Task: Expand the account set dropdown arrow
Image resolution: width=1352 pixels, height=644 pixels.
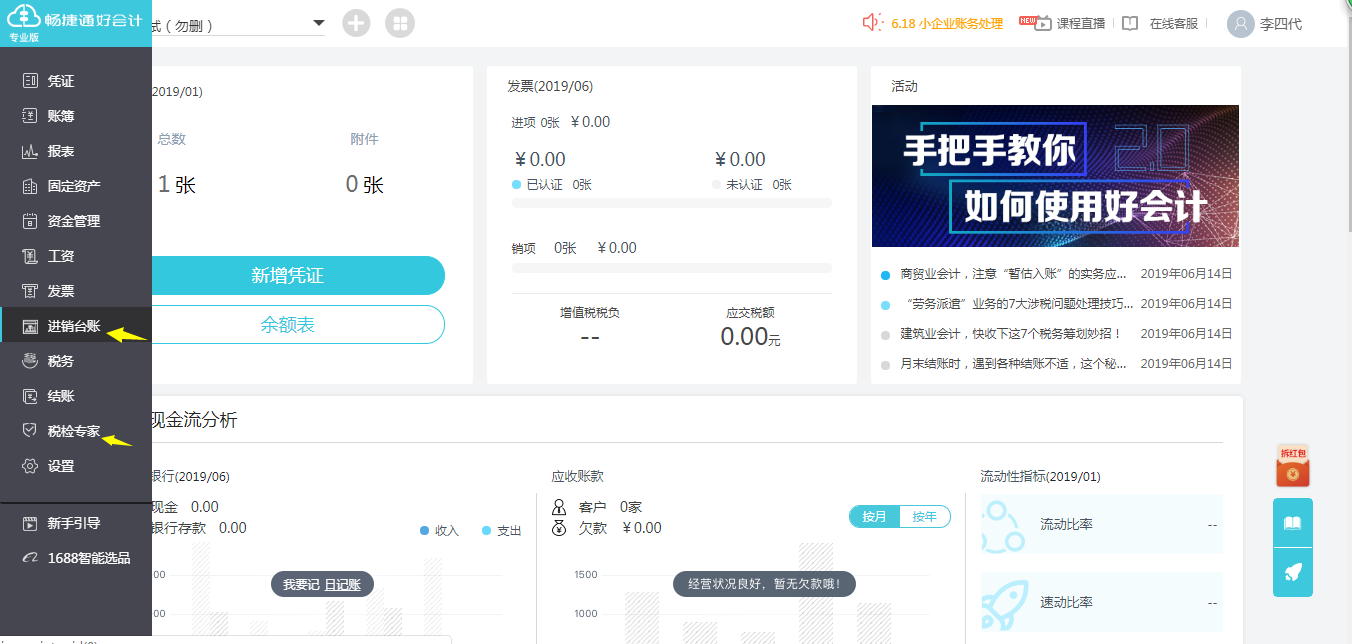Action: [x=318, y=23]
